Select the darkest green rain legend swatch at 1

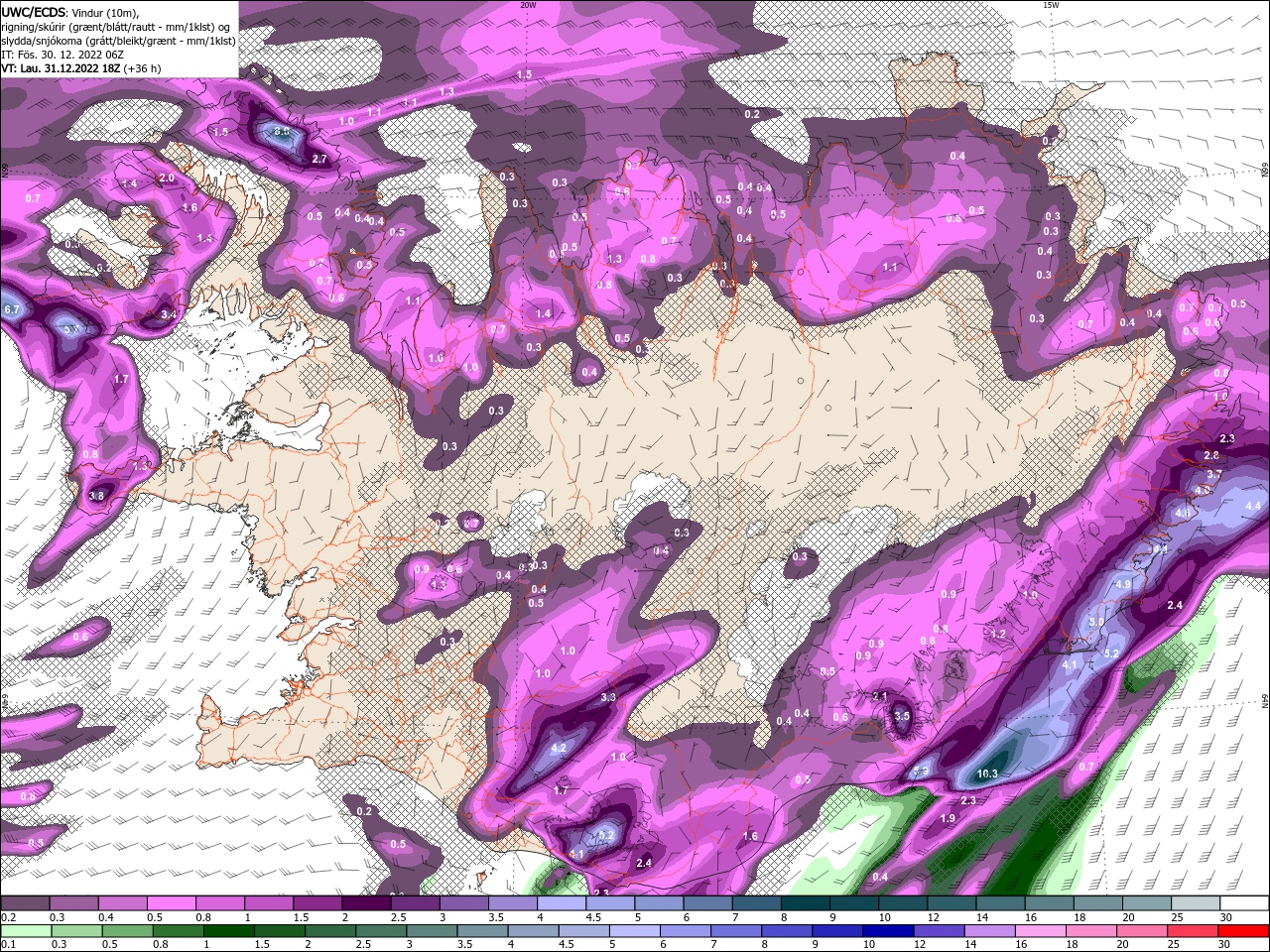pos(229,930)
